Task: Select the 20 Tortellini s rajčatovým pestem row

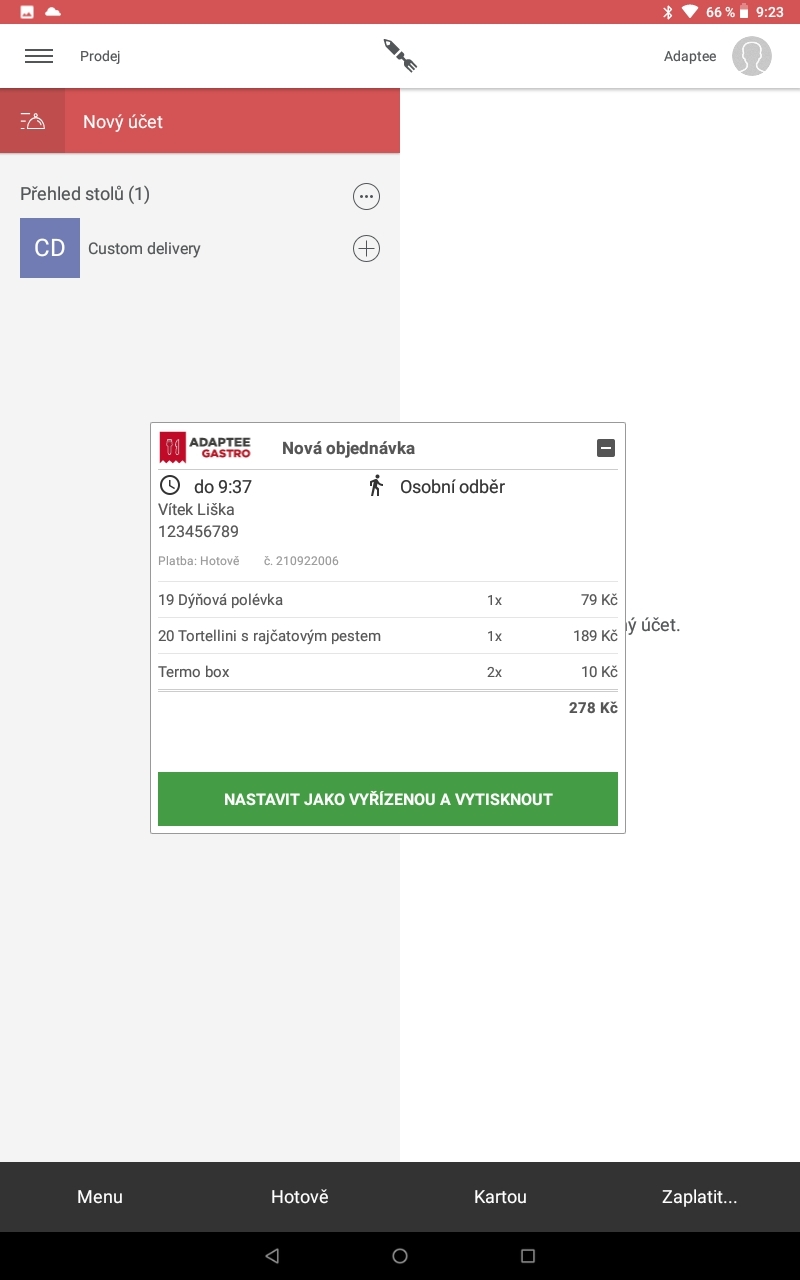Action: click(388, 636)
